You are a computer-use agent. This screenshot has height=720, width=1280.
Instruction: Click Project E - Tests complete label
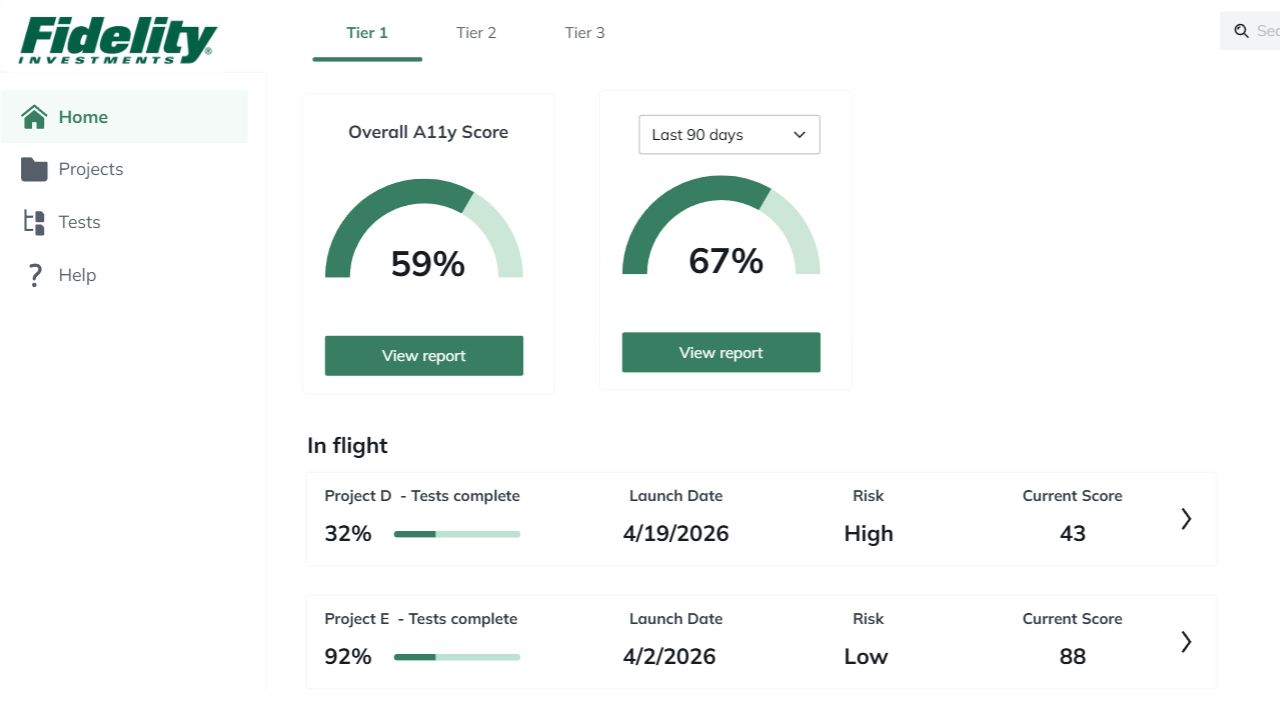click(x=421, y=619)
